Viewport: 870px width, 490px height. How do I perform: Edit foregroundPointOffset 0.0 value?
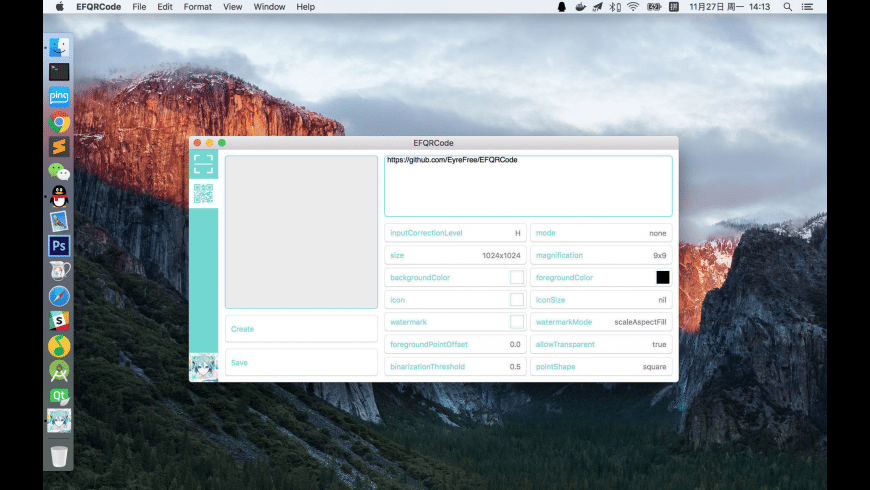click(455, 344)
